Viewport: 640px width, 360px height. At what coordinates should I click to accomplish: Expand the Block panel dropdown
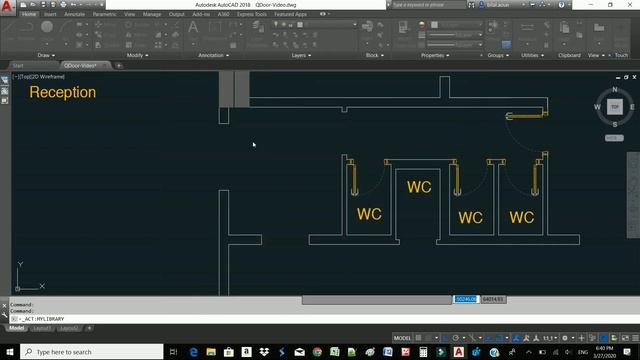click(375, 55)
